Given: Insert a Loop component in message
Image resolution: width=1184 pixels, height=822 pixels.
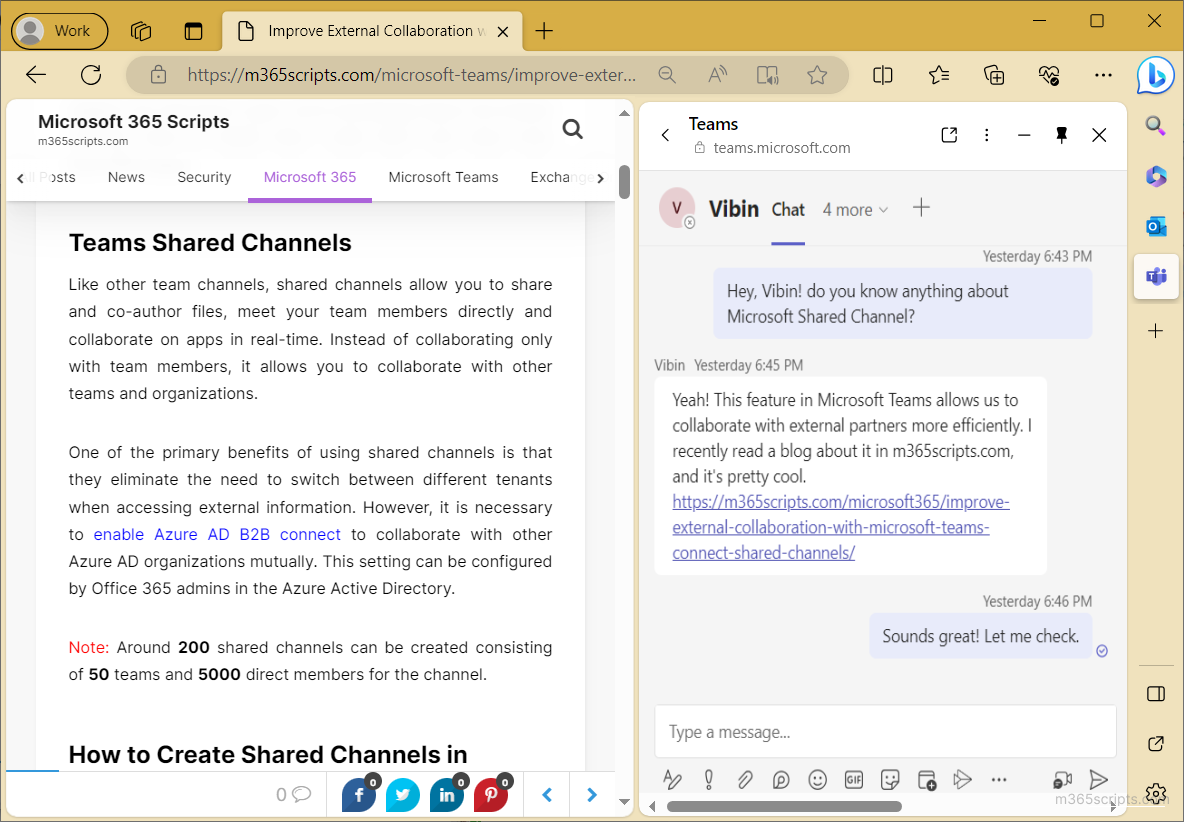Looking at the screenshot, I should [781, 779].
